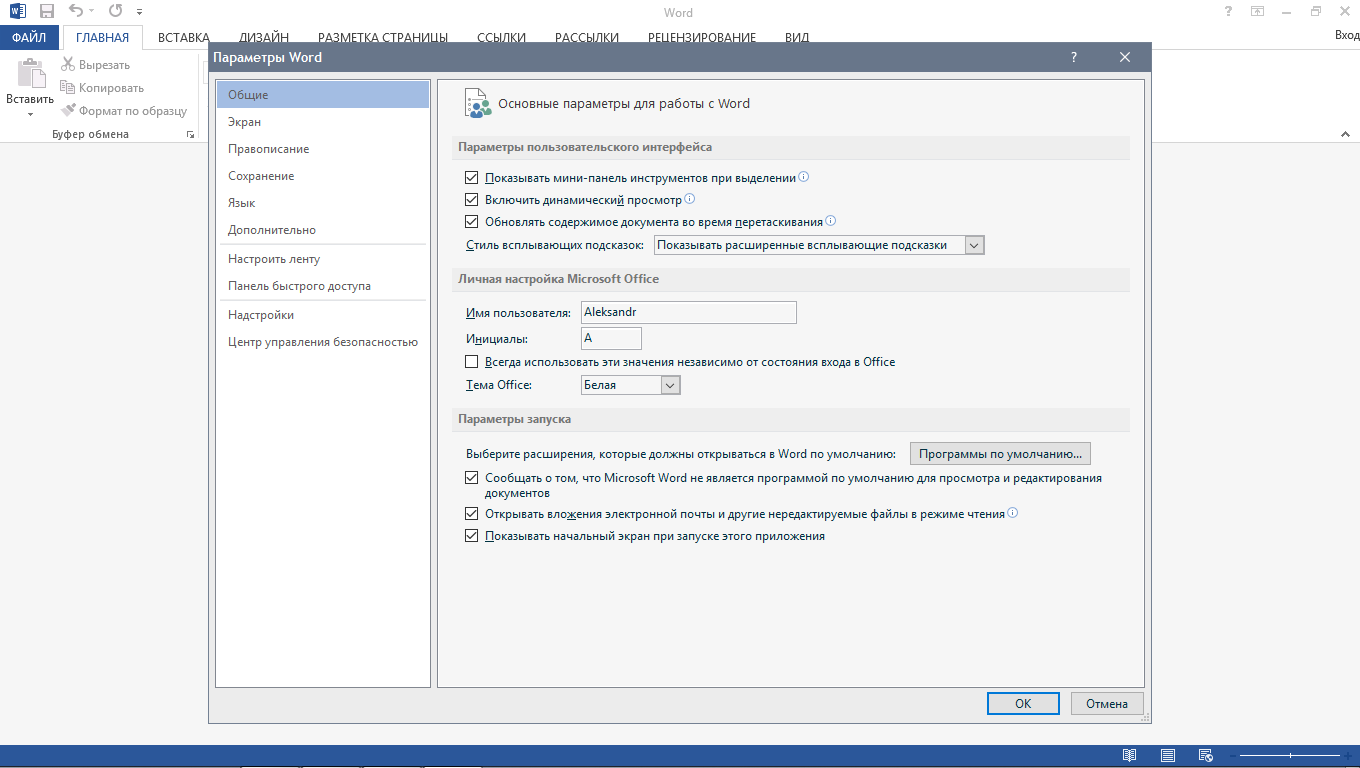Click the Вырезать scissors icon
The width and height of the screenshot is (1360, 768).
click(68, 65)
